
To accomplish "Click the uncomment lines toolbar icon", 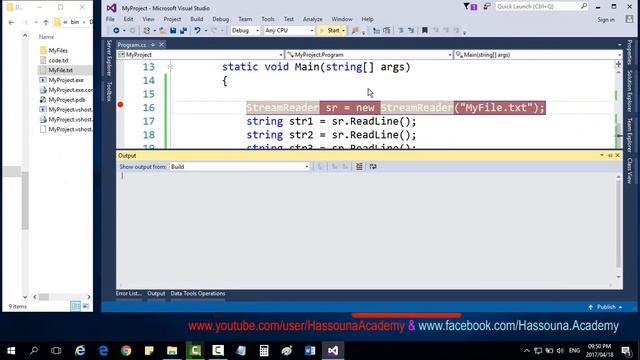I will pyautogui.click(x=411, y=31).
